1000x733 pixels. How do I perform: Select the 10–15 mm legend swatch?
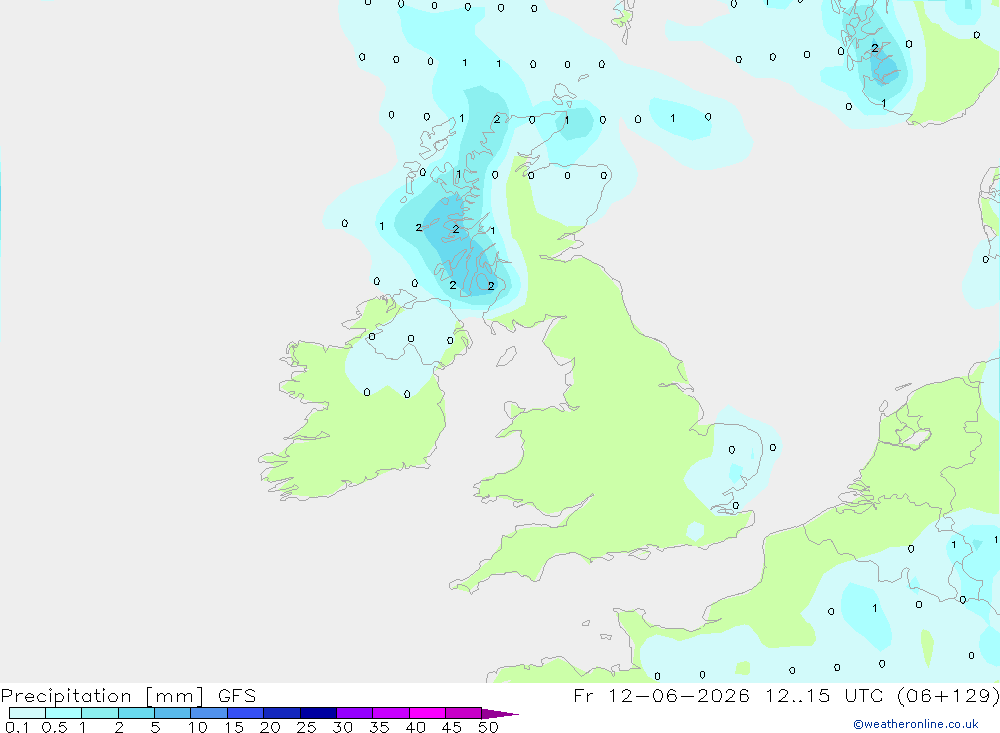pyautogui.click(x=209, y=713)
